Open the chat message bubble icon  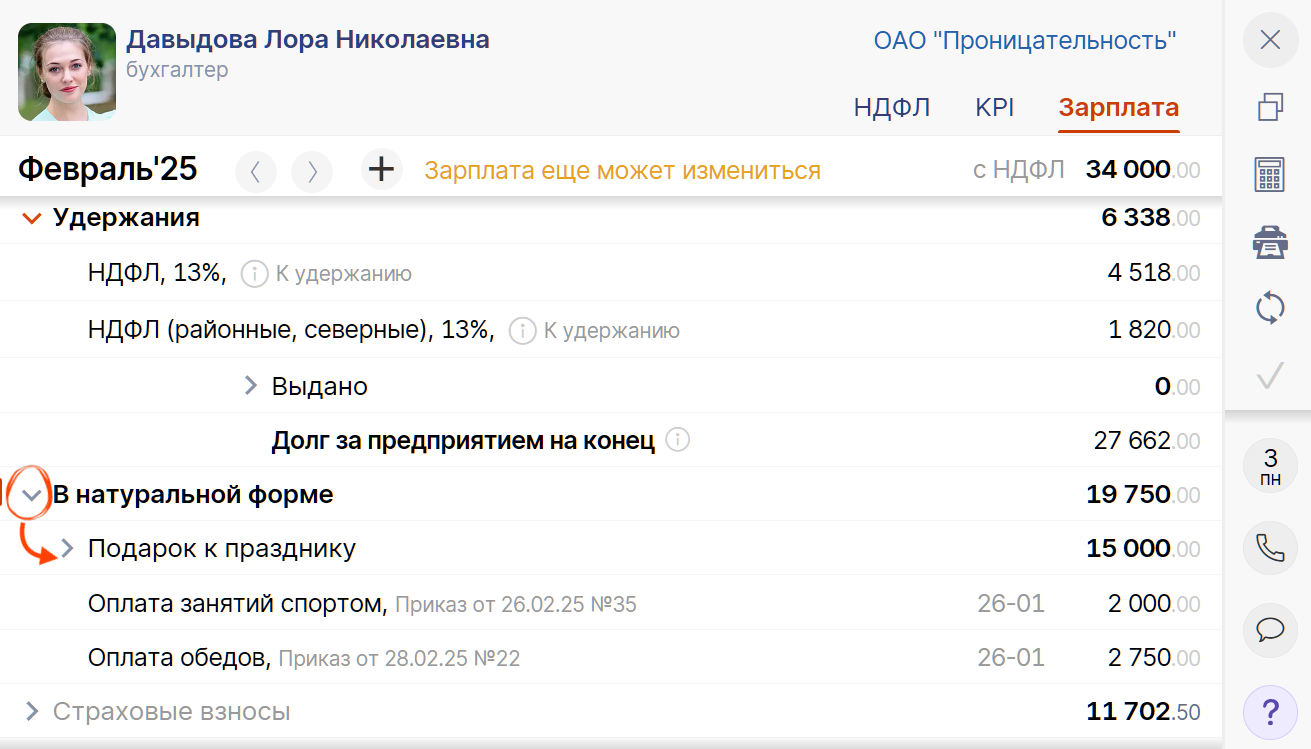click(x=1269, y=630)
